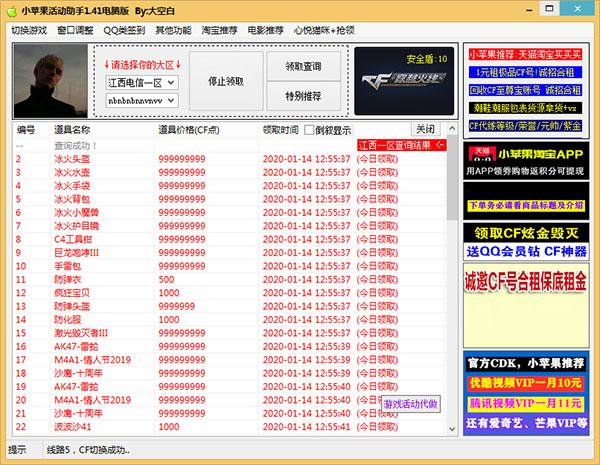Select row 8 C4工具钳

230,239
